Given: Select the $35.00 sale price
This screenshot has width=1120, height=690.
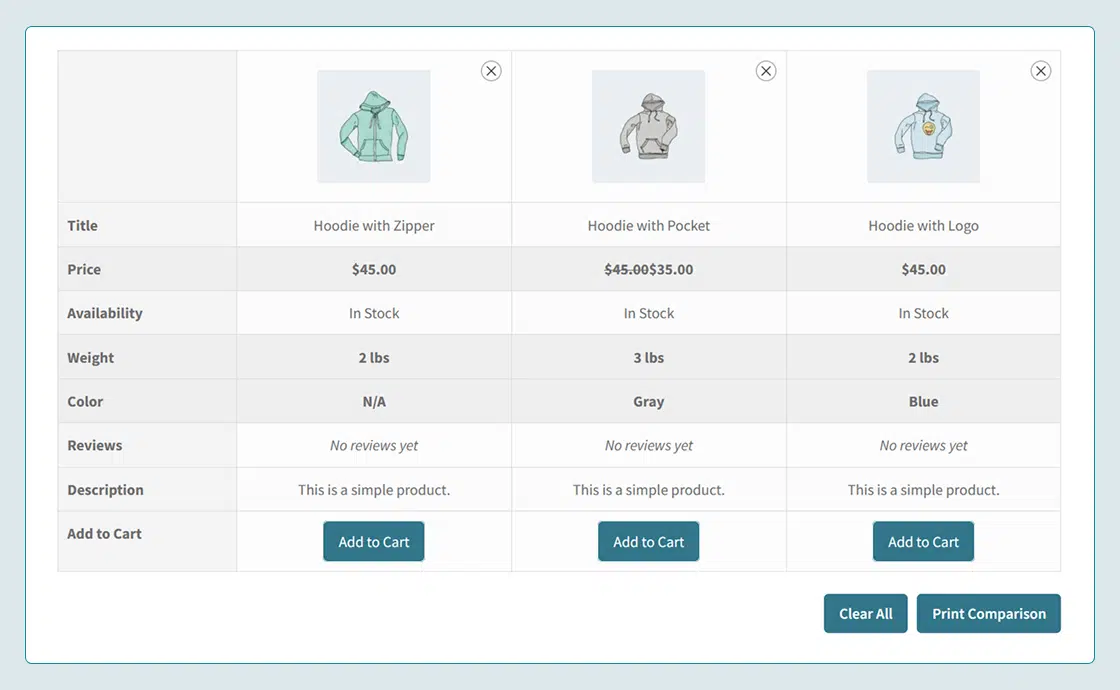Looking at the screenshot, I should tap(672, 270).
